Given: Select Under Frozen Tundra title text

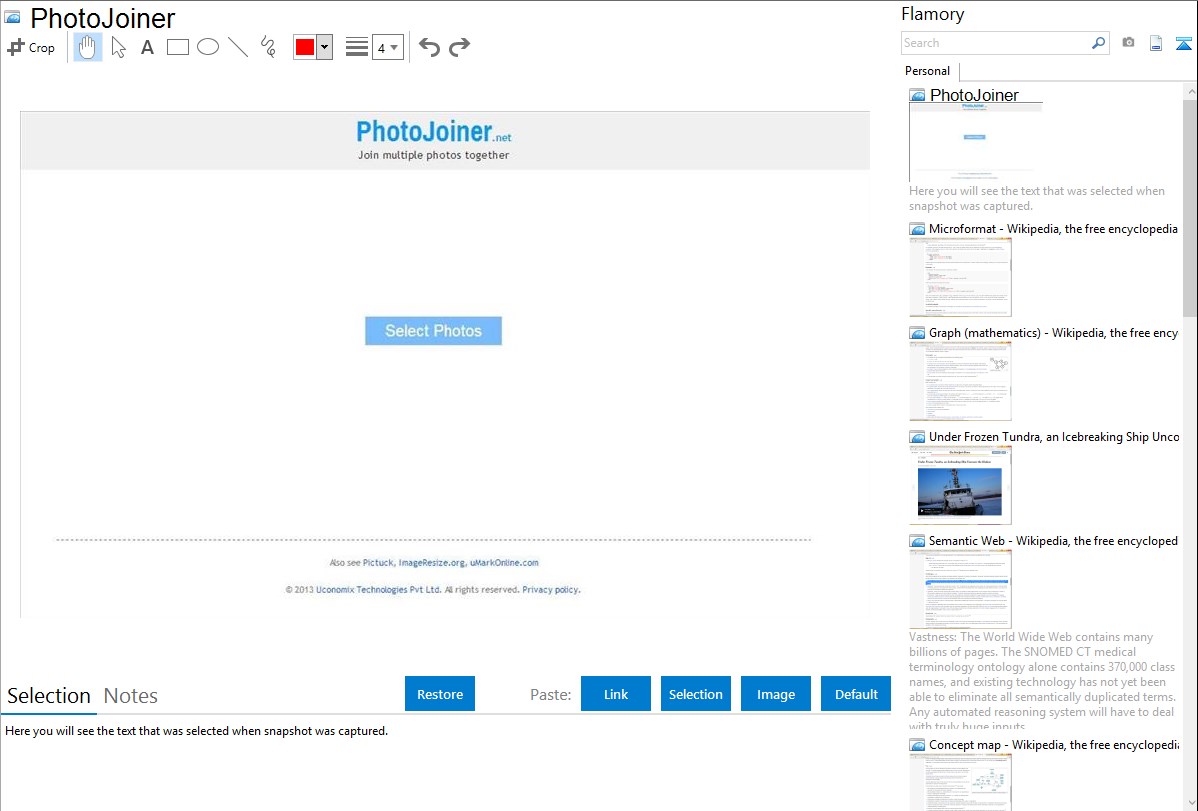Looking at the screenshot, I should (x=1054, y=436).
